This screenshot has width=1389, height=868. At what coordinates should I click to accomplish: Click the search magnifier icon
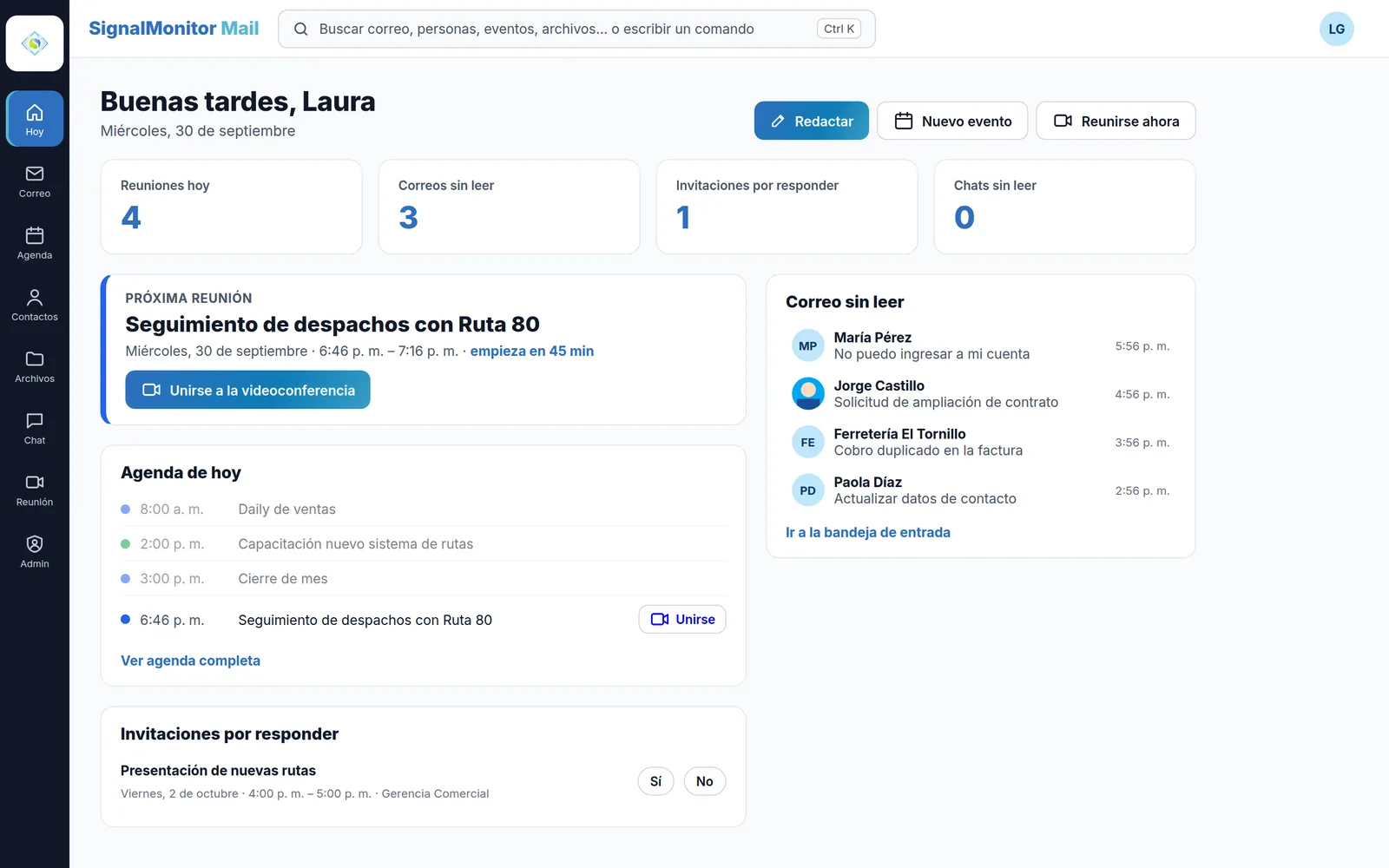coord(301,29)
